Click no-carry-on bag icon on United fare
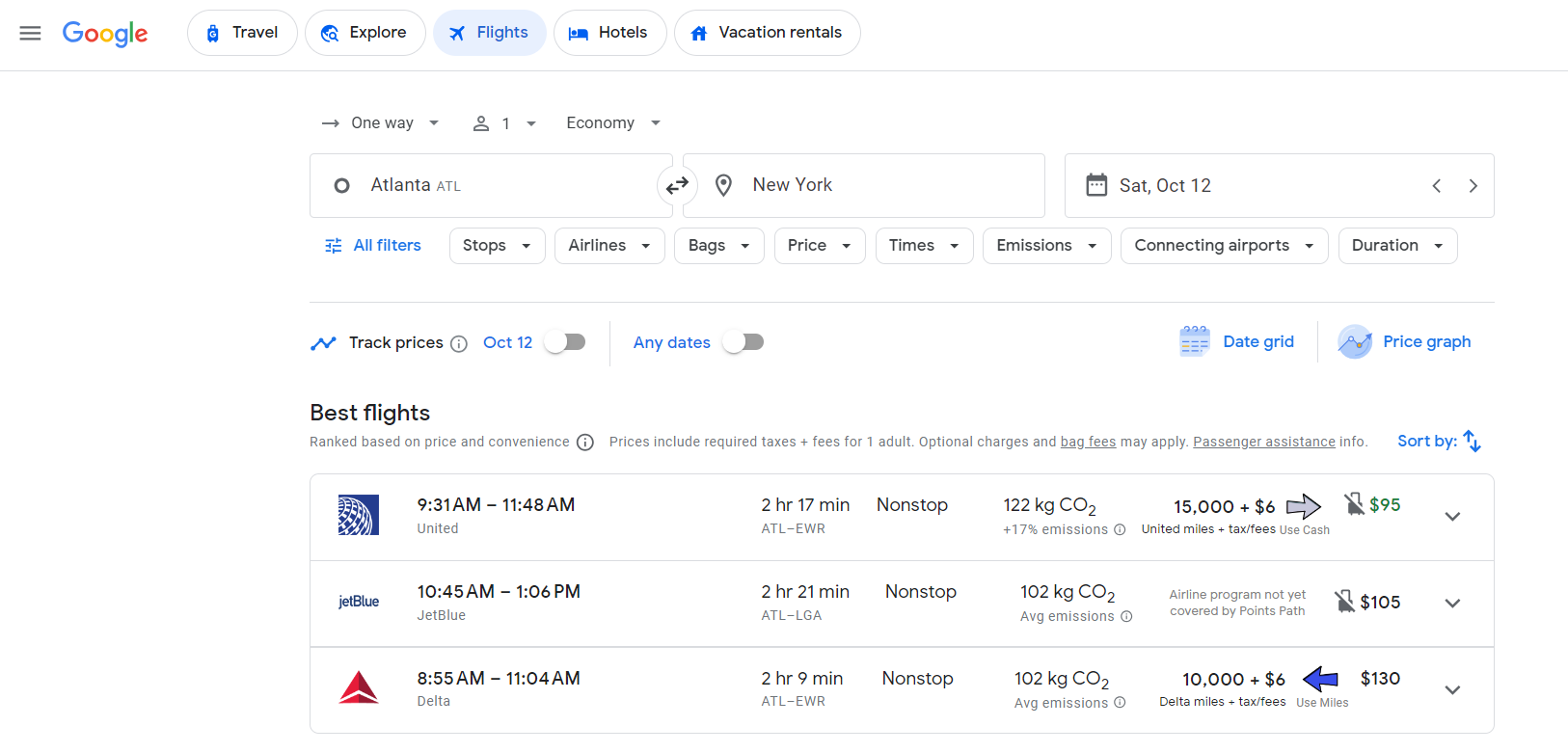The image size is (1568, 753). pyautogui.click(x=1354, y=504)
